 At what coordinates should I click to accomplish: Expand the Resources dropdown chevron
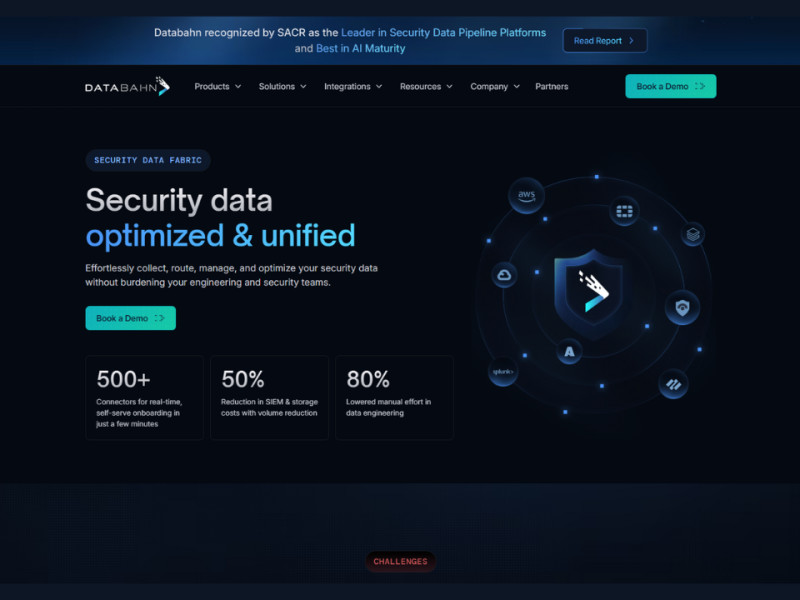click(449, 87)
